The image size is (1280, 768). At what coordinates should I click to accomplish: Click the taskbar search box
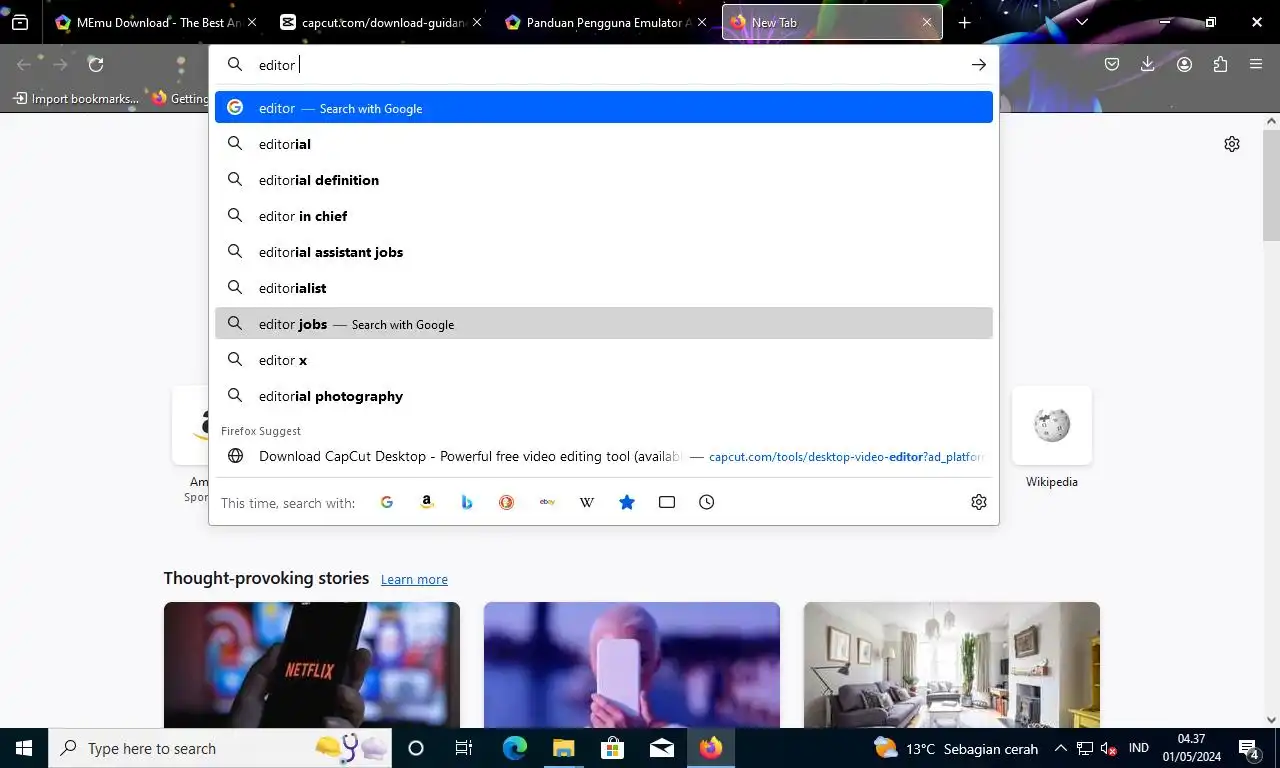click(220, 748)
